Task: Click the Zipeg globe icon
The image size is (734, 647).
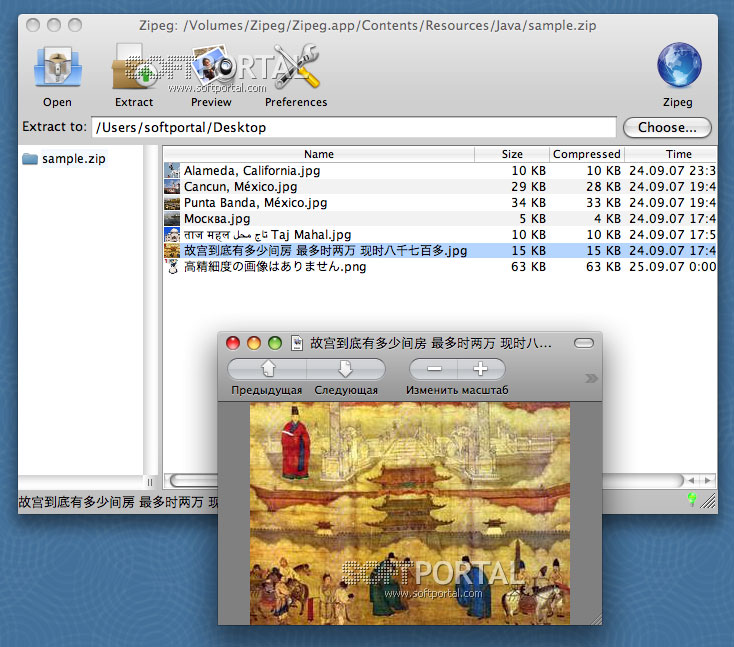Action: (x=679, y=65)
